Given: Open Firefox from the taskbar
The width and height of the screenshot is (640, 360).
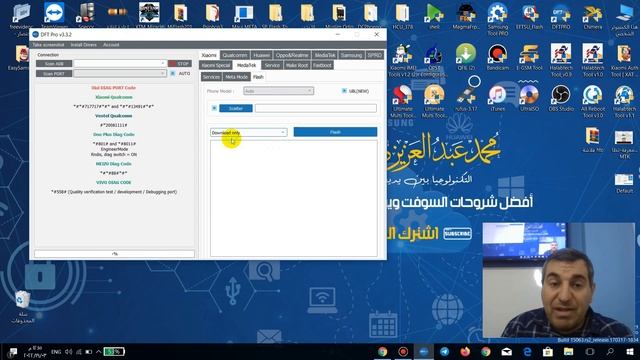Looking at the screenshot, I should tap(465, 351).
